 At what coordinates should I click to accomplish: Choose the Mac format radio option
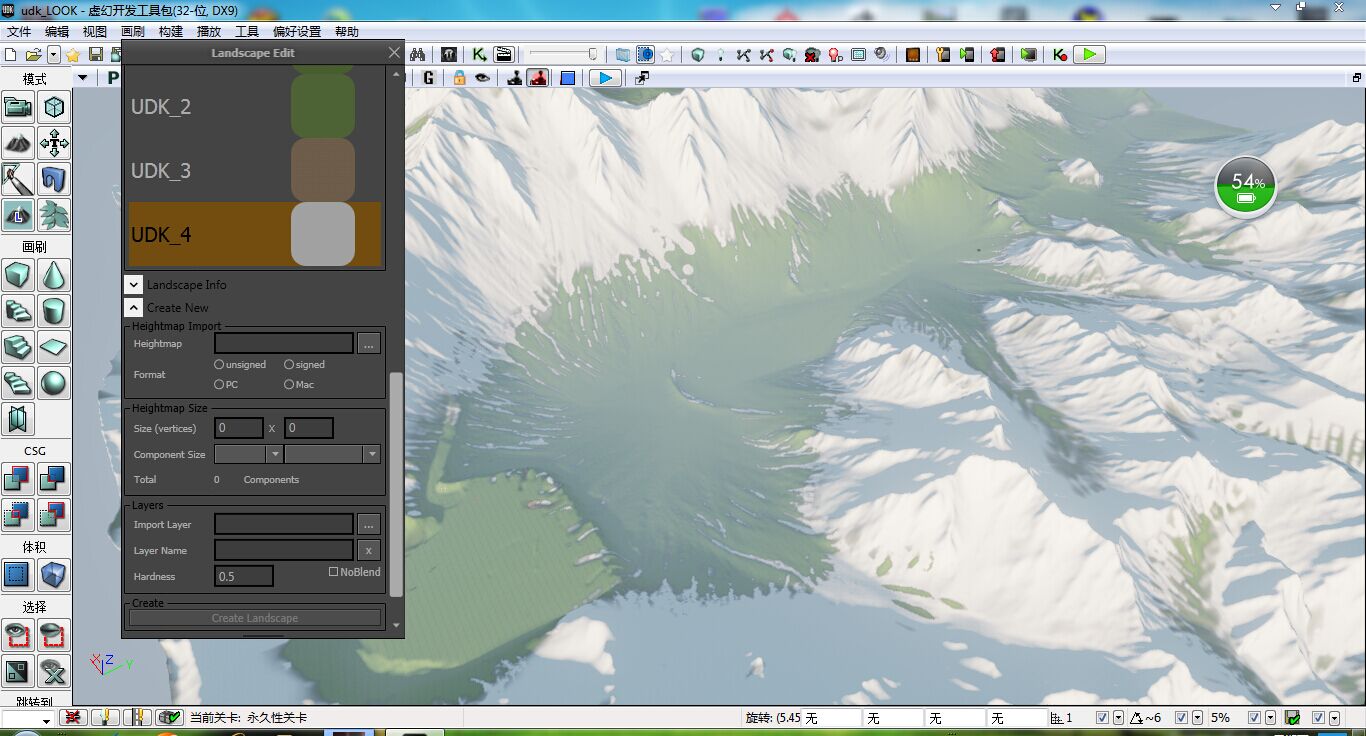(x=289, y=385)
